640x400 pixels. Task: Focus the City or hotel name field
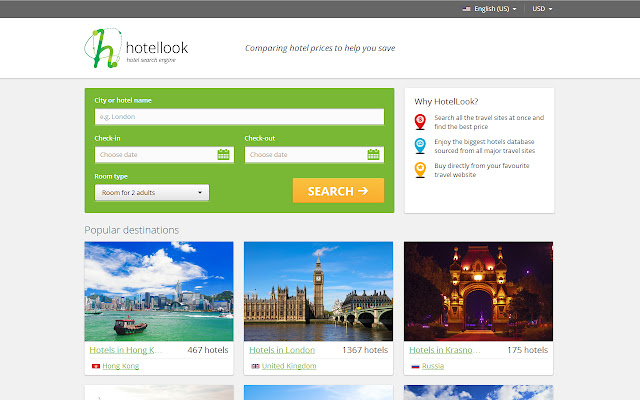239,117
